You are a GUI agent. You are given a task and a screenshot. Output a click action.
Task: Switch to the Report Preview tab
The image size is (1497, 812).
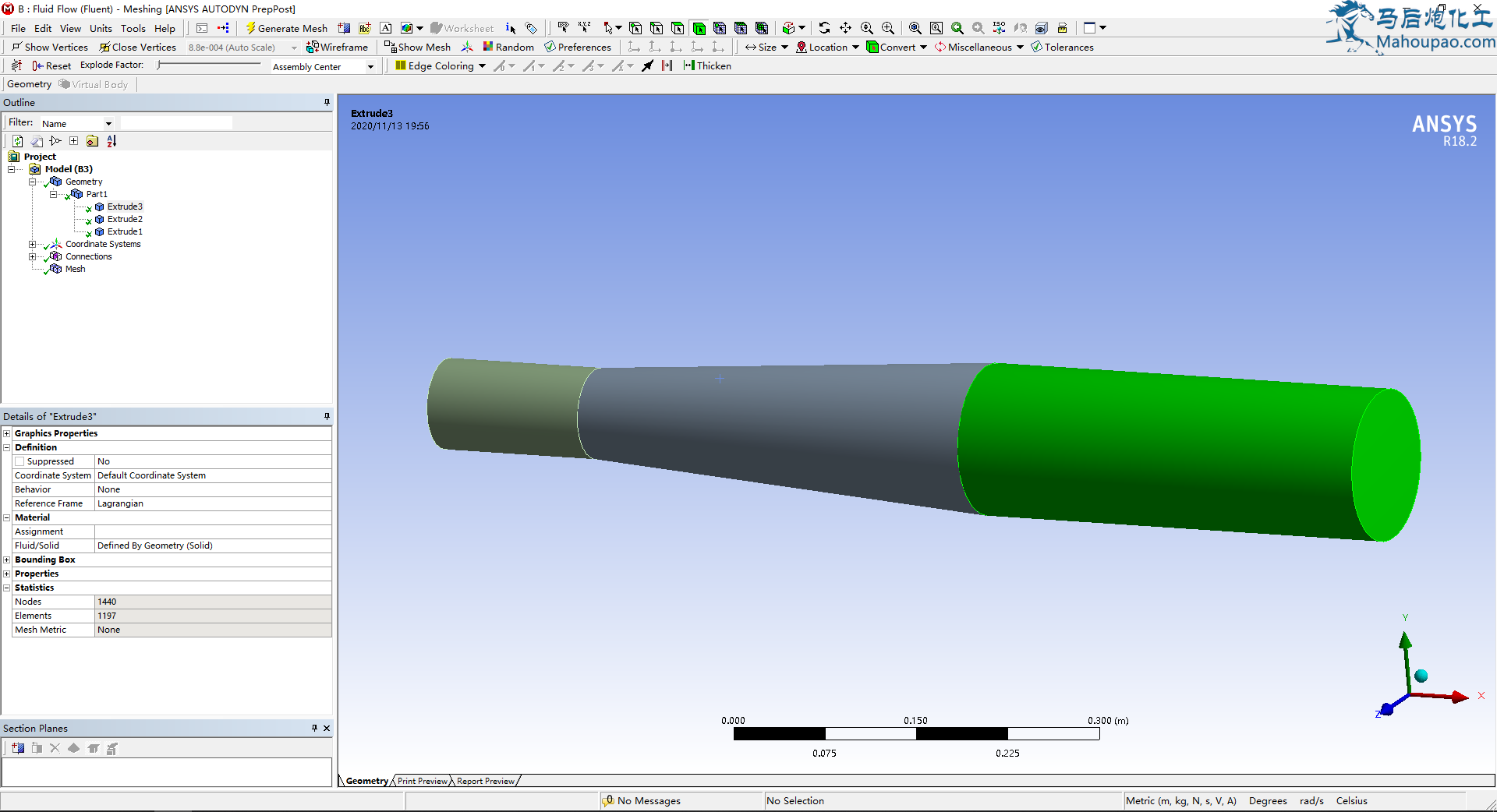(x=485, y=781)
